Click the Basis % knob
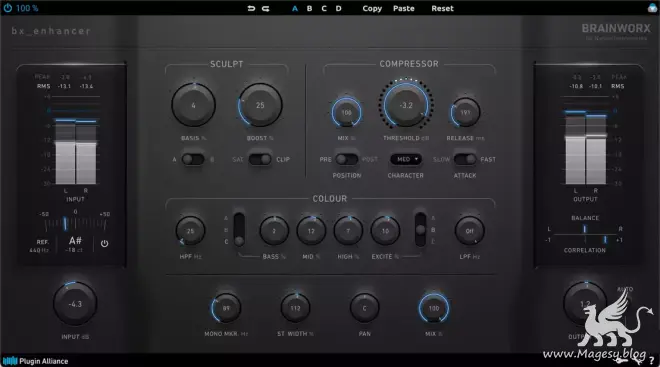This screenshot has width=660, height=367. point(193,105)
